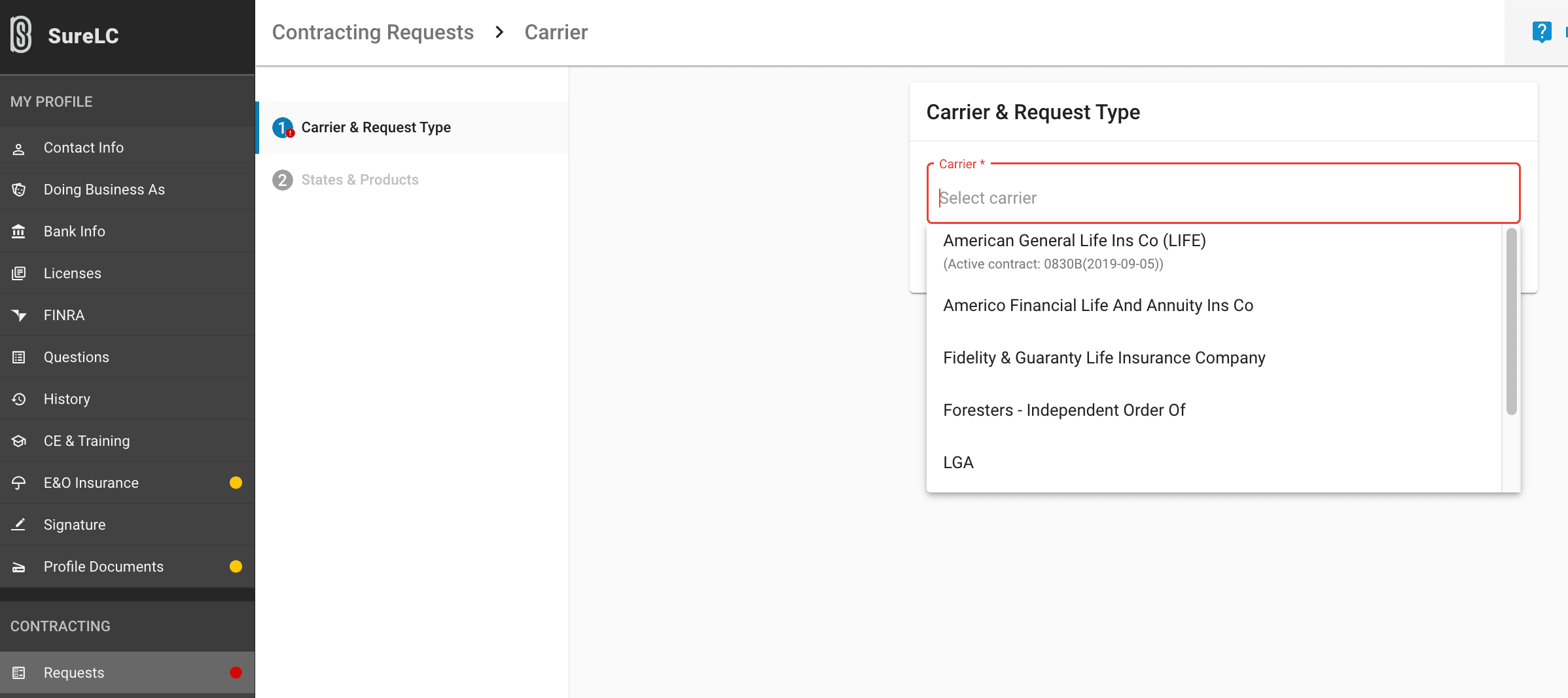1568x698 pixels.
Task: Select Foresters - Independent Order Of
Action: 1063,411
